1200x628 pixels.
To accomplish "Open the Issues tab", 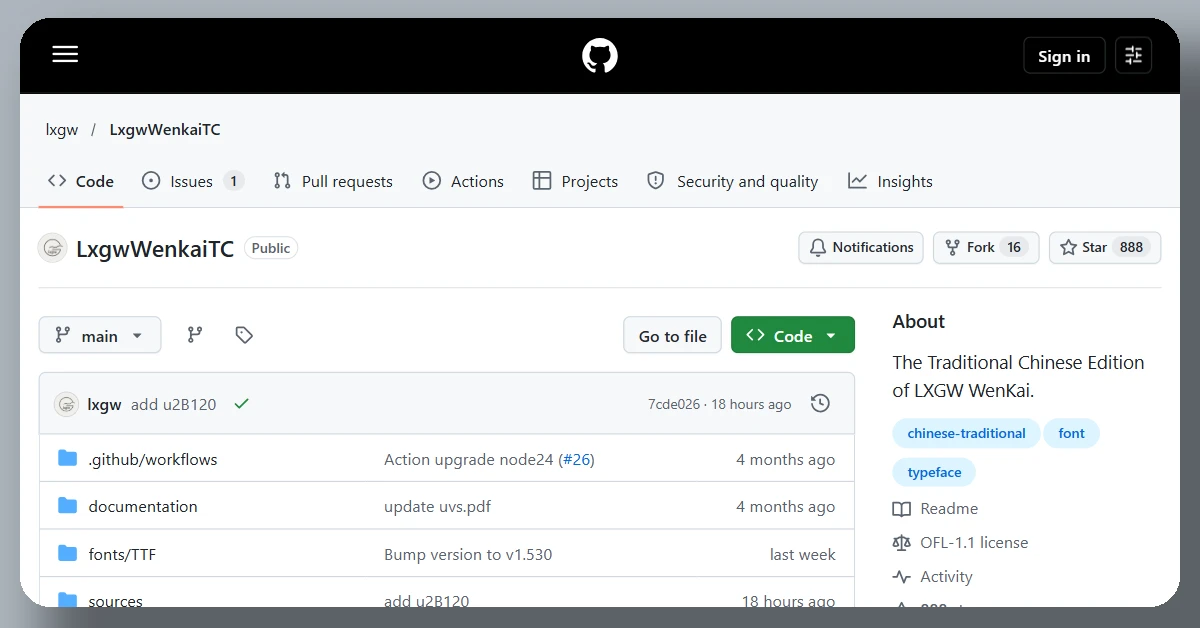I will point(193,181).
